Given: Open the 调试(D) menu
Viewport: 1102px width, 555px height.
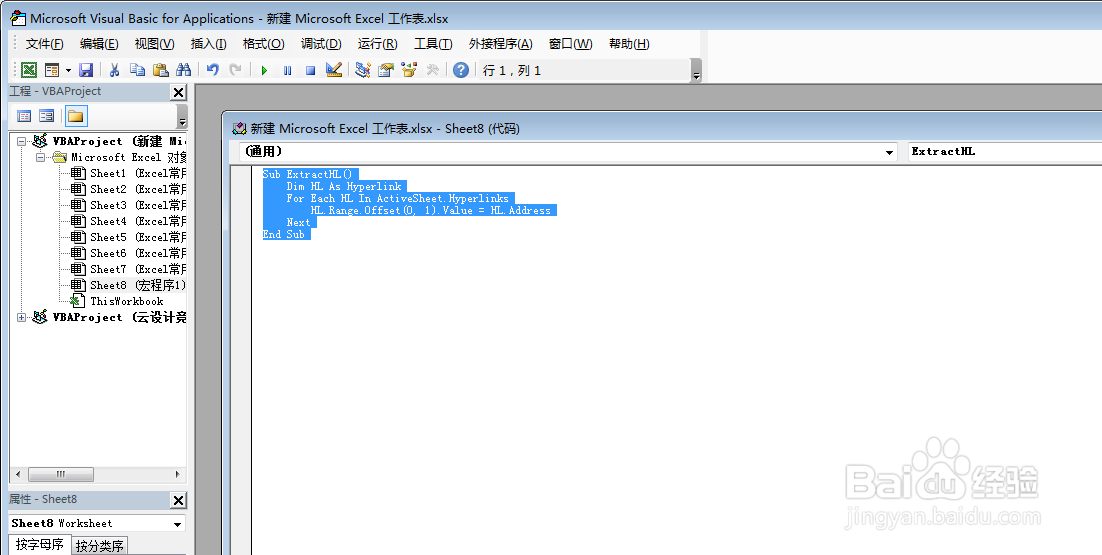Looking at the screenshot, I should pyautogui.click(x=321, y=44).
